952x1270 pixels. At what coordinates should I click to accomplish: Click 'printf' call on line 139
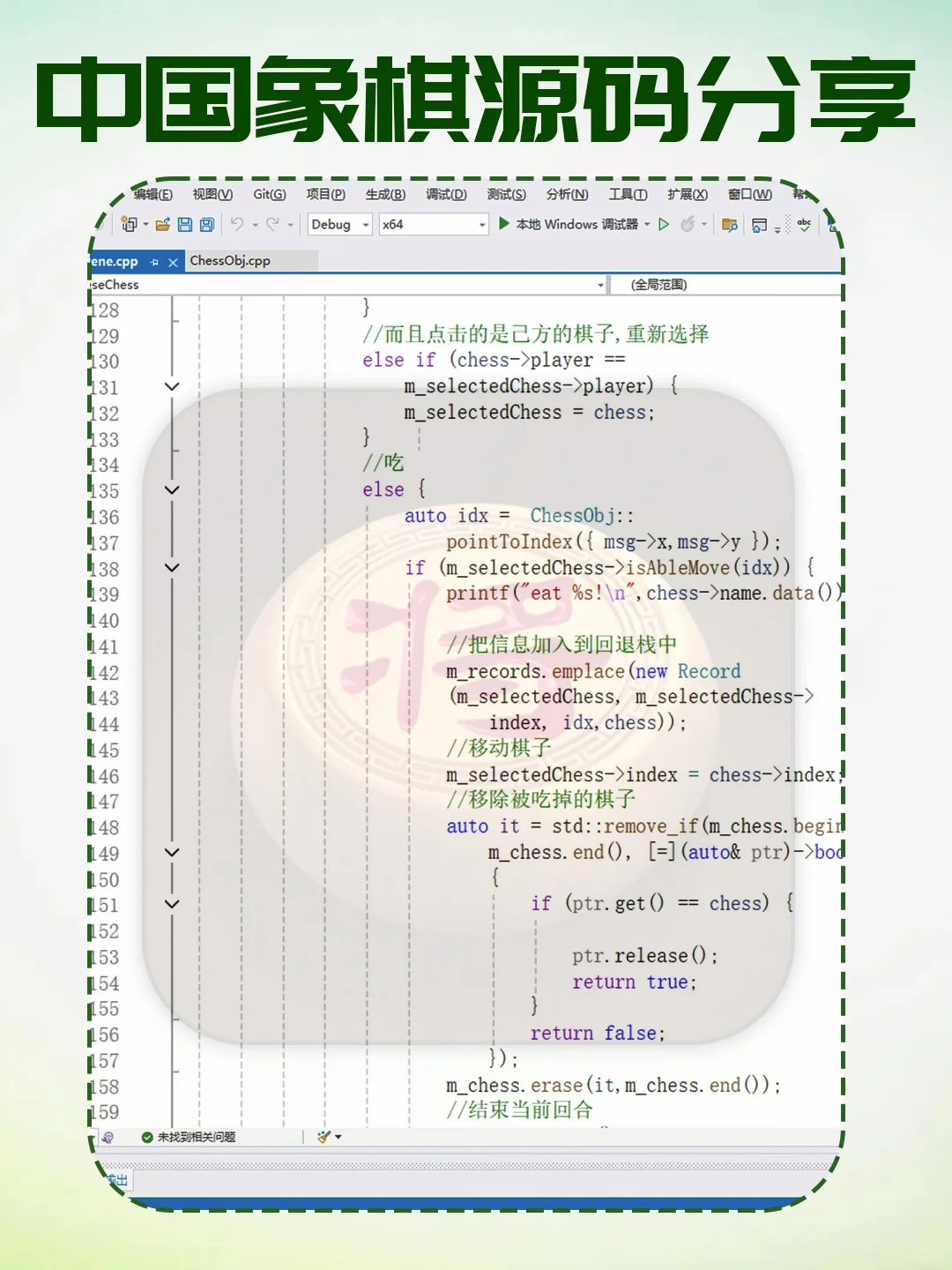click(478, 594)
